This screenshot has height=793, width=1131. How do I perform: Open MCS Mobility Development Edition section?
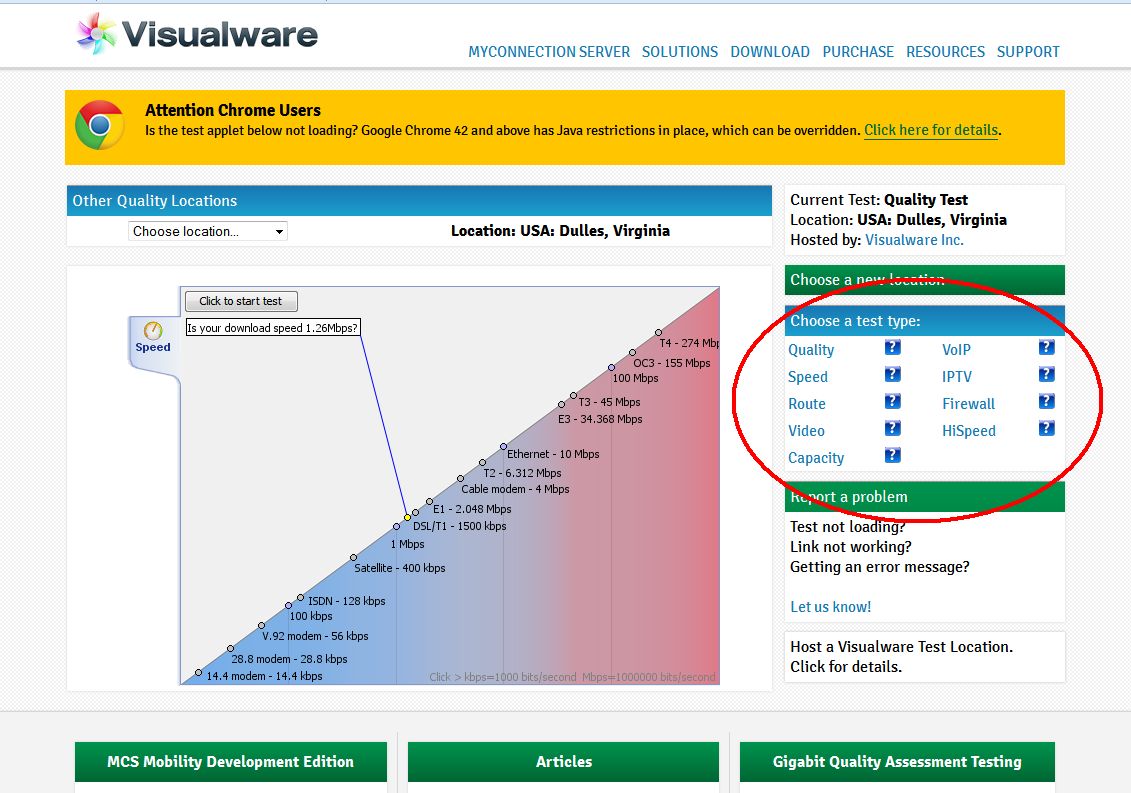point(230,762)
